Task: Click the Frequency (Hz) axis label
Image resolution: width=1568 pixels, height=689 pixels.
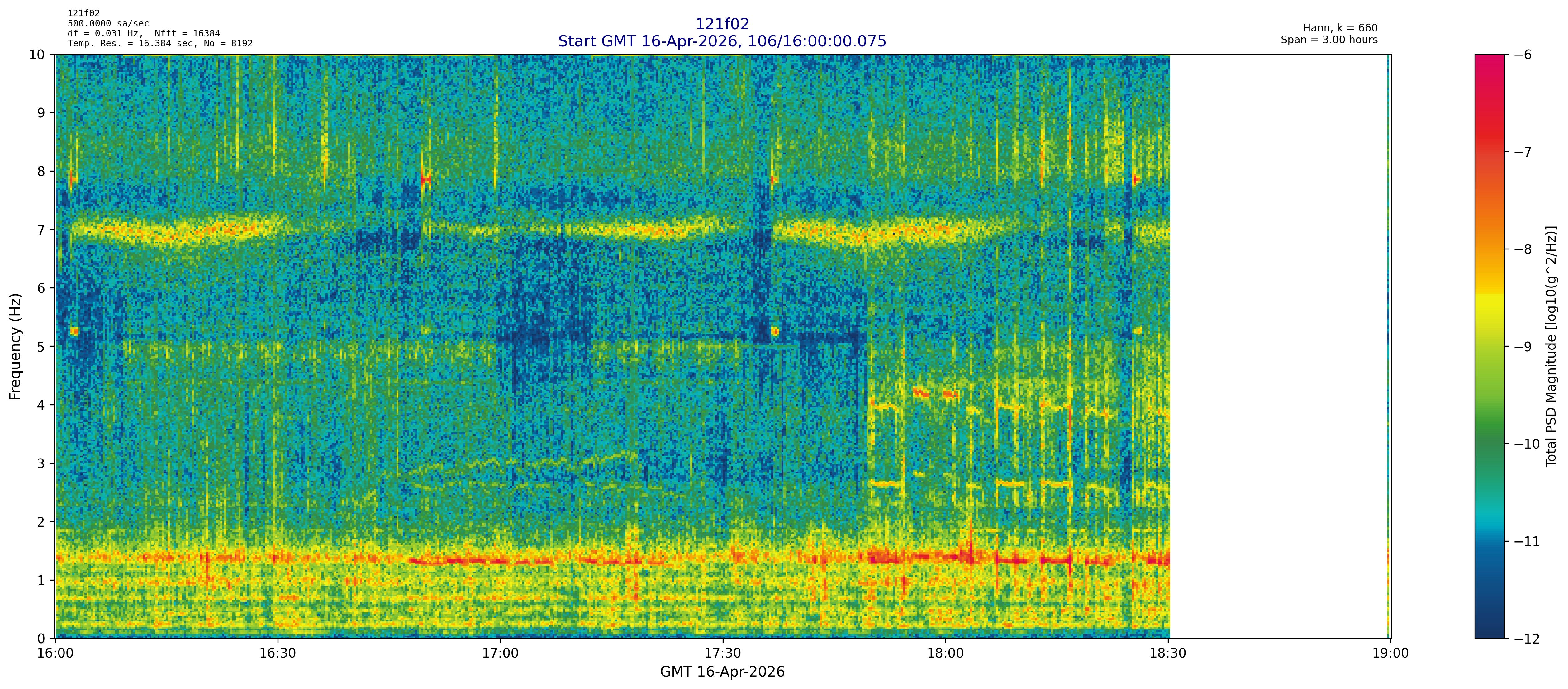Action: [x=15, y=346]
